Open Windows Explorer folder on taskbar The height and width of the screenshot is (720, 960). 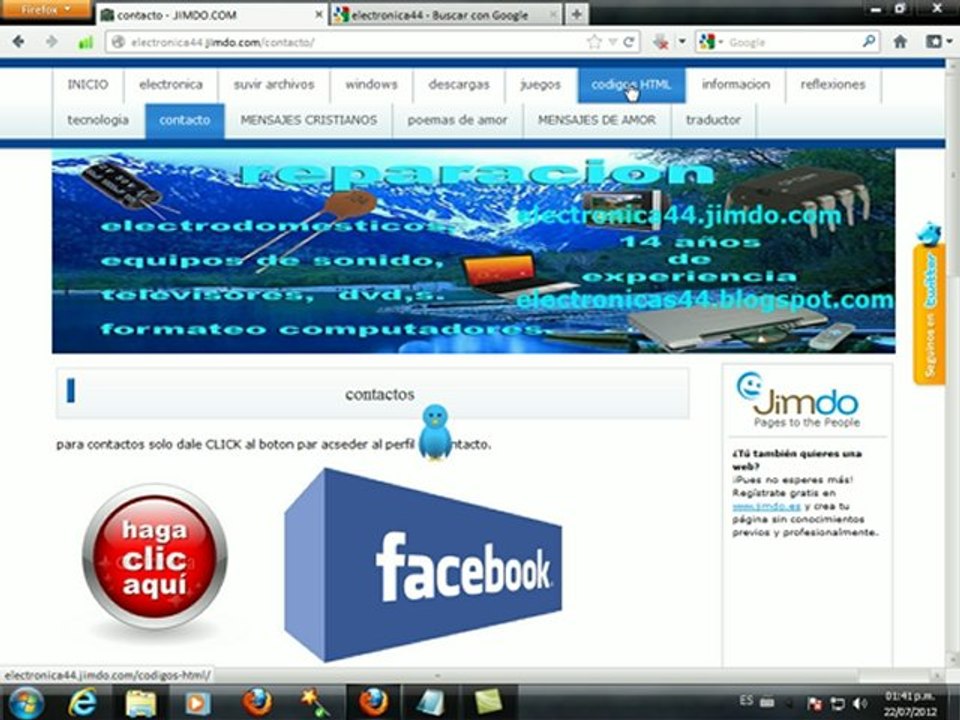pos(140,703)
